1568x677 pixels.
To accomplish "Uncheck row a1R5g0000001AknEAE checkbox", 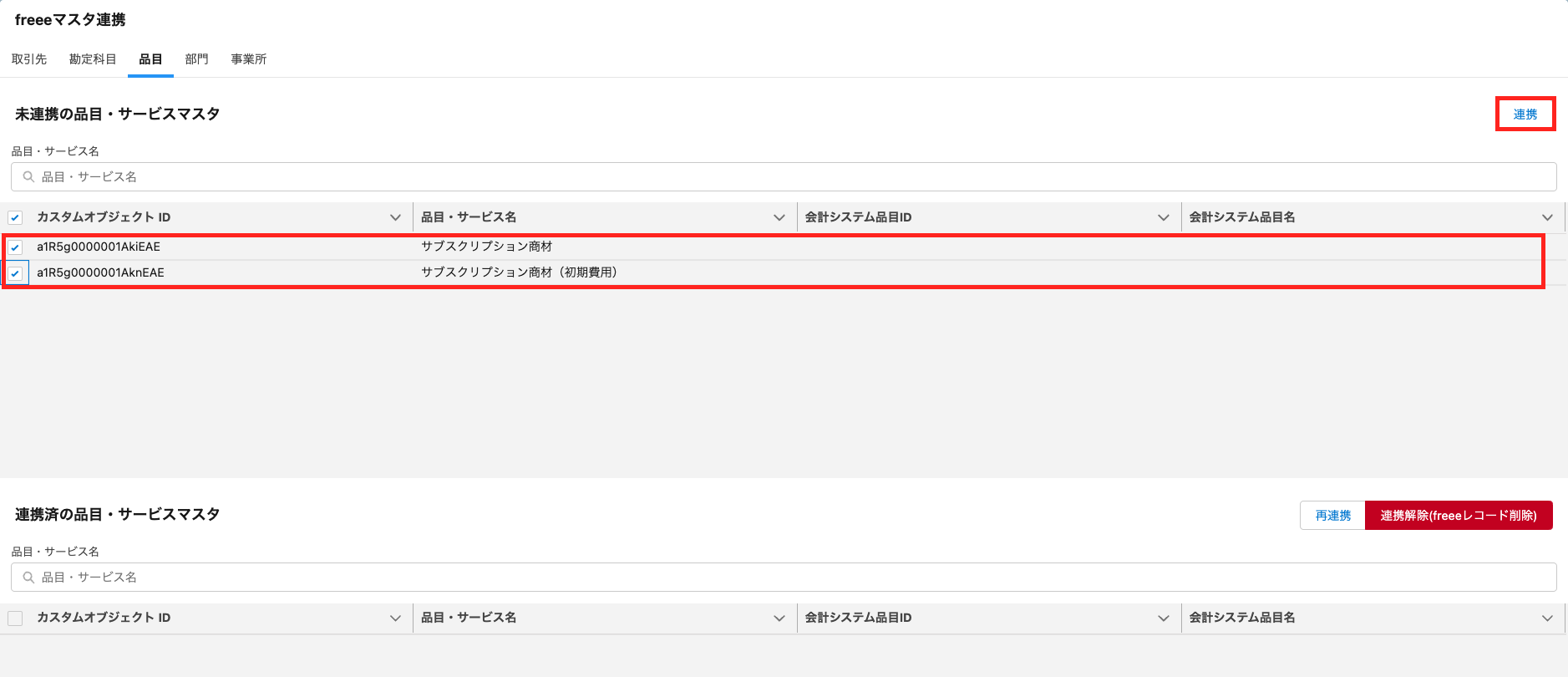I will click(x=15, y=273).
